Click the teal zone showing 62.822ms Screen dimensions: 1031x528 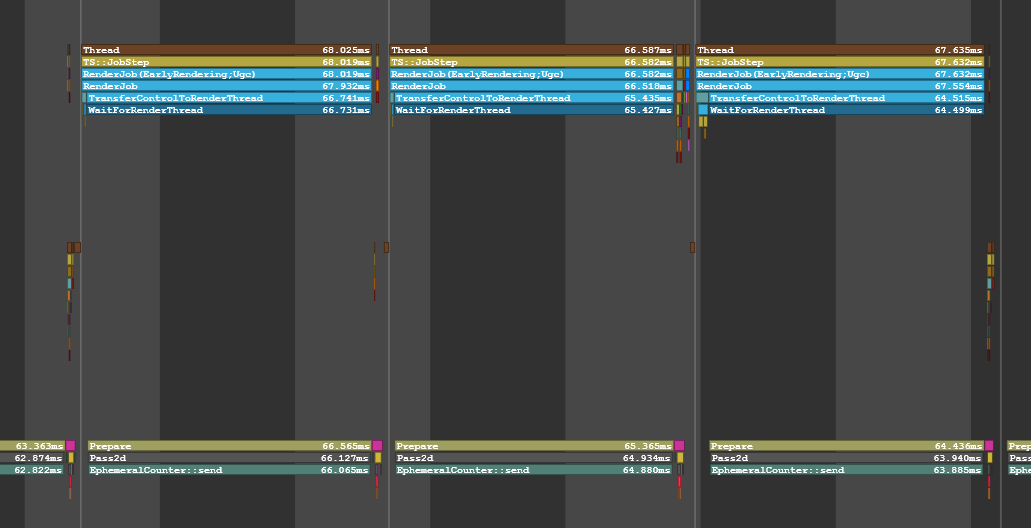[x=32, y=470]
